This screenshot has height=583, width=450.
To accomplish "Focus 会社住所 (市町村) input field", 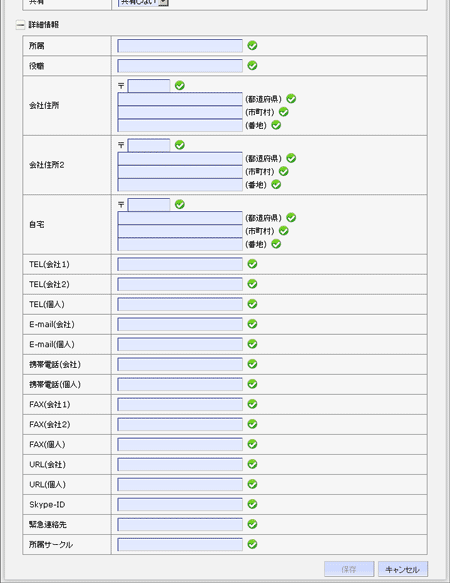I will pyautogui.click(x=180, y=112).
